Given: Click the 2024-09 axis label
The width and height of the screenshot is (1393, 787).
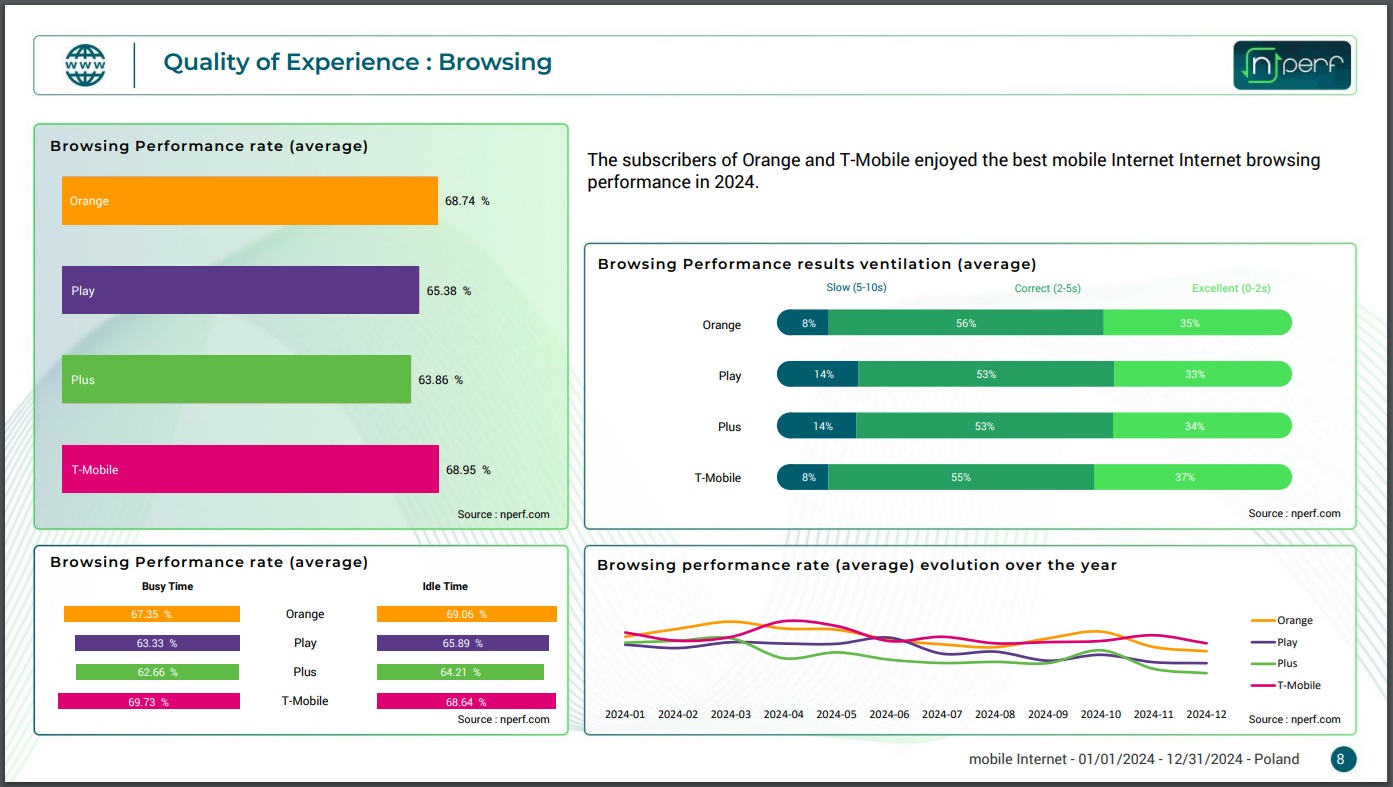Looking at the screenshot, I should click(1048, 714).
